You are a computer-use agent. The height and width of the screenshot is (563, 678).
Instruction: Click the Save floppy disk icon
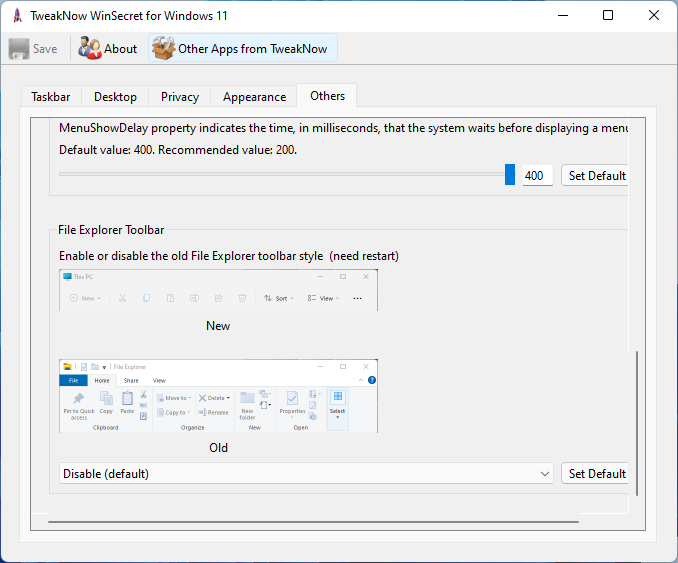20,48
